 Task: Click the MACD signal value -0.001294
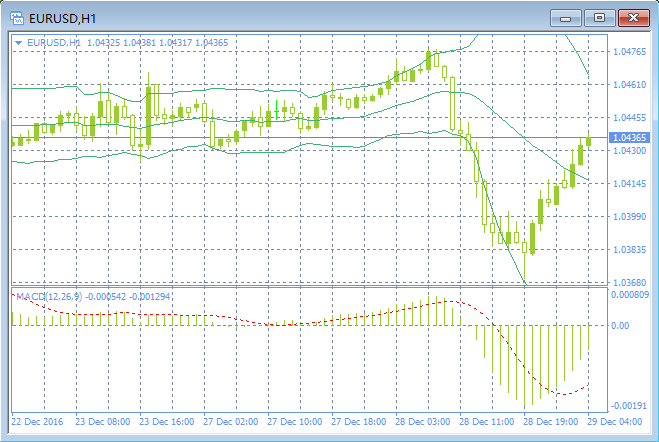(x=149, y=297)
